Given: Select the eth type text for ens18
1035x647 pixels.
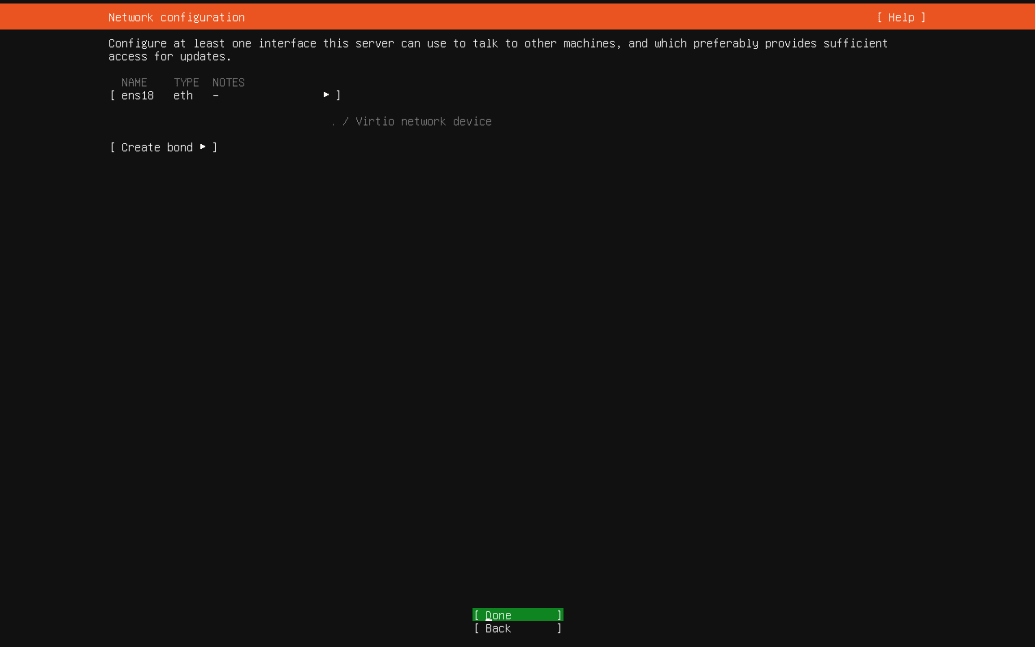Looking at the screenshot, I should [183, 95].
